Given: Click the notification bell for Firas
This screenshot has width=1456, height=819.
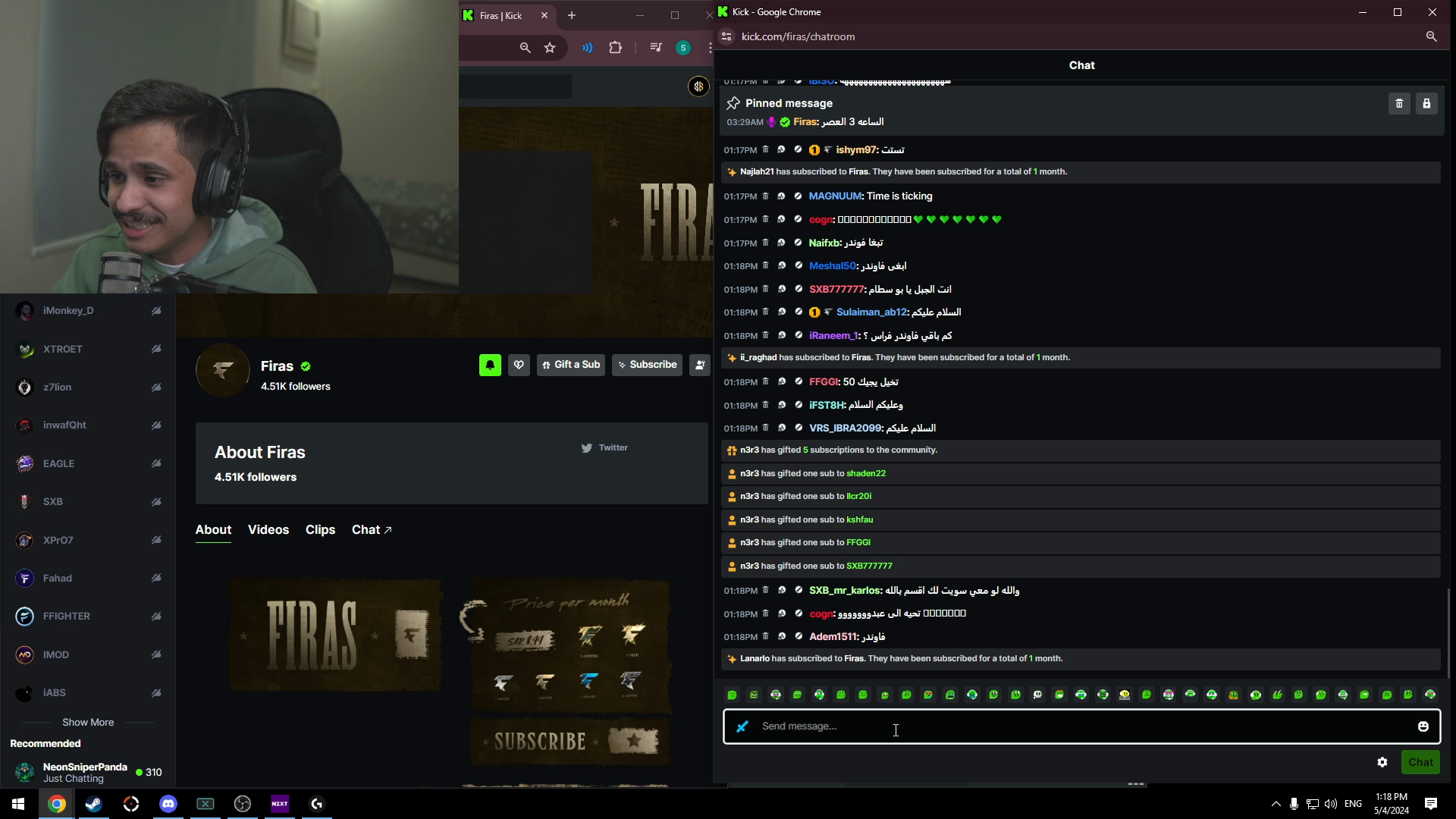Looking at the screenshot, I should 490,365.
